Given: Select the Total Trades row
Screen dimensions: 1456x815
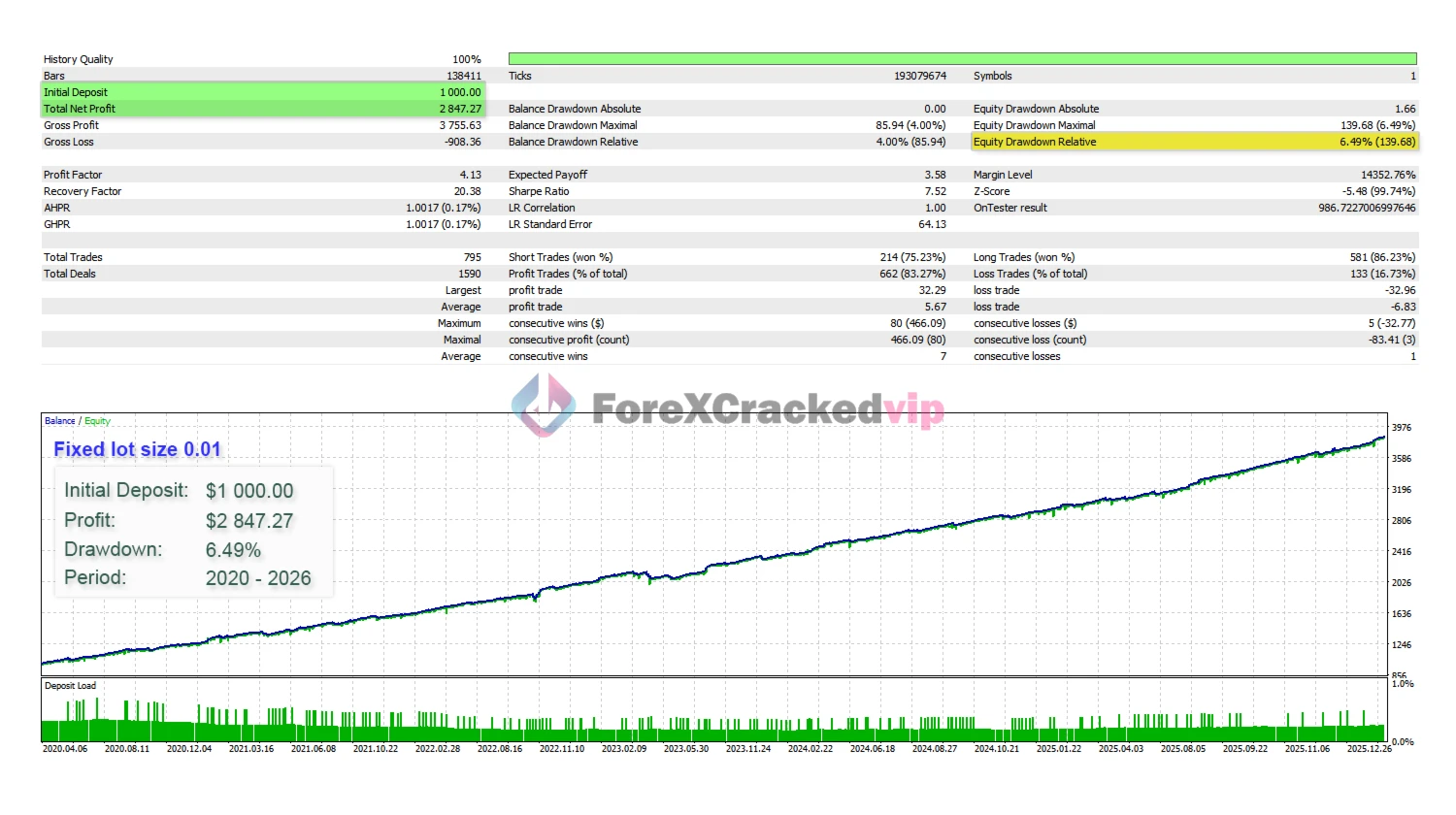Looking at the screenshot, I should click(262, 257).
